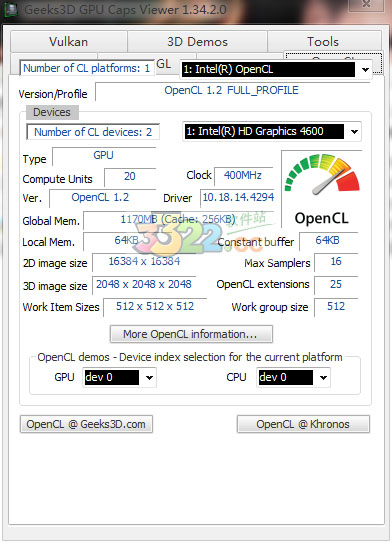Open OpenCL @ Khronos button
The image size is (392, 543).
click(303, 424)
